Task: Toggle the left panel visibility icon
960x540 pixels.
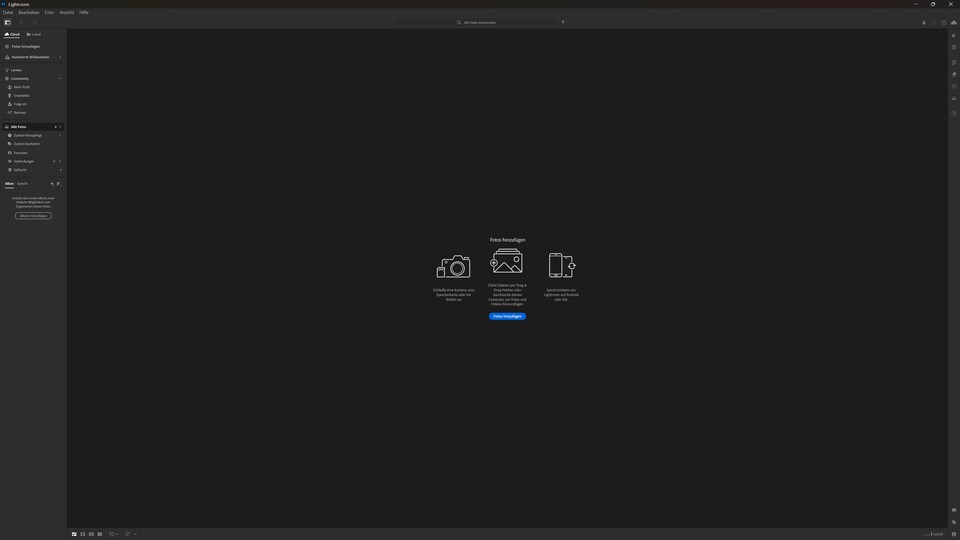Action: point(7,23)
